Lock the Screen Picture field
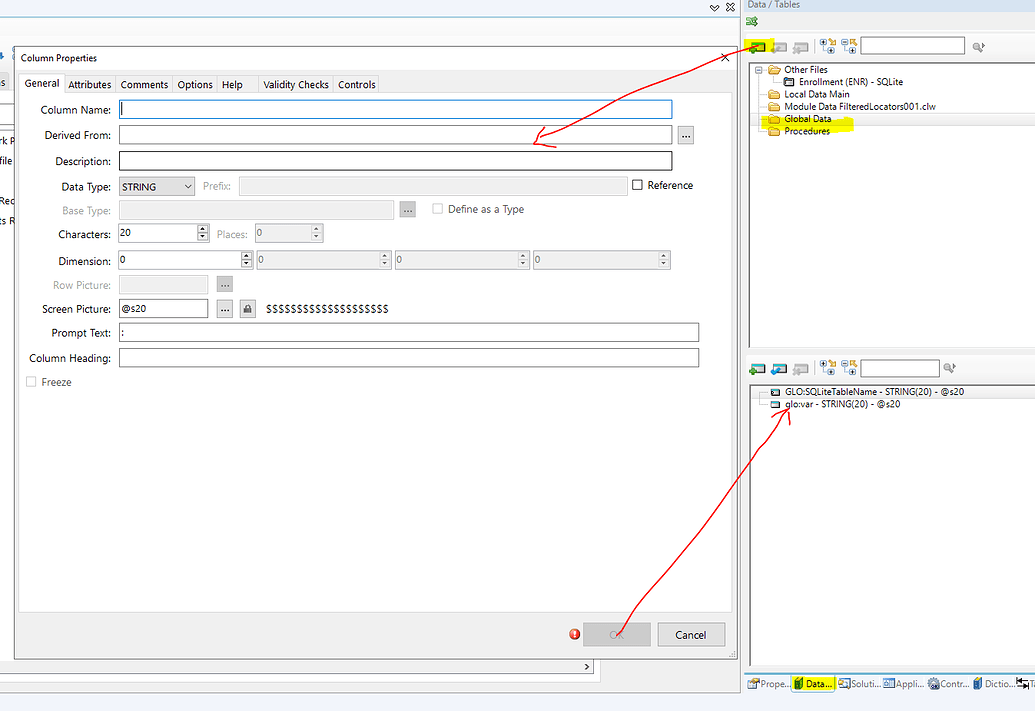 (x=246, y=308)
